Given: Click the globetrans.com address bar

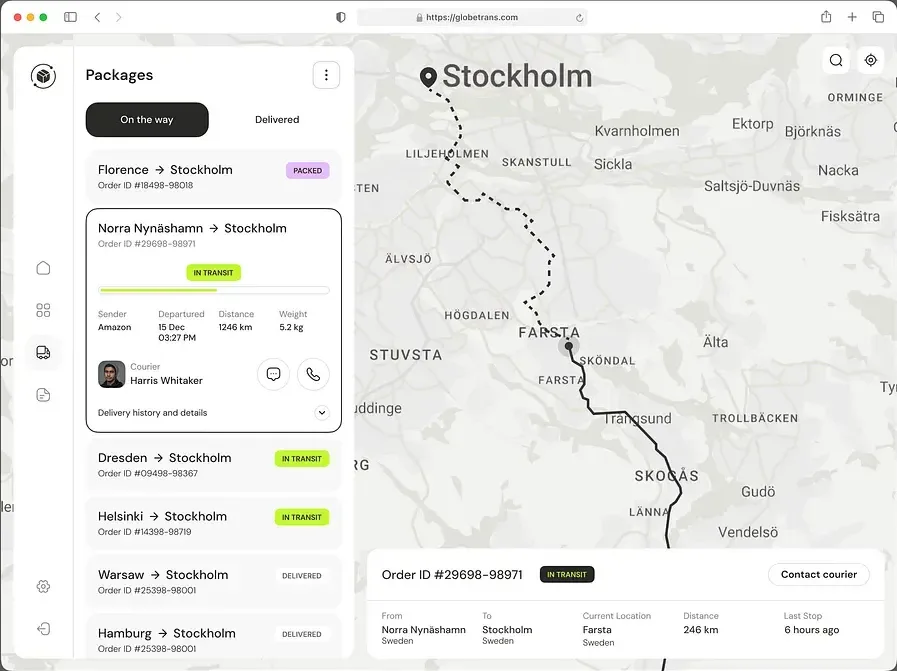Looking at the screenshot, I should (x=472, y=17).
